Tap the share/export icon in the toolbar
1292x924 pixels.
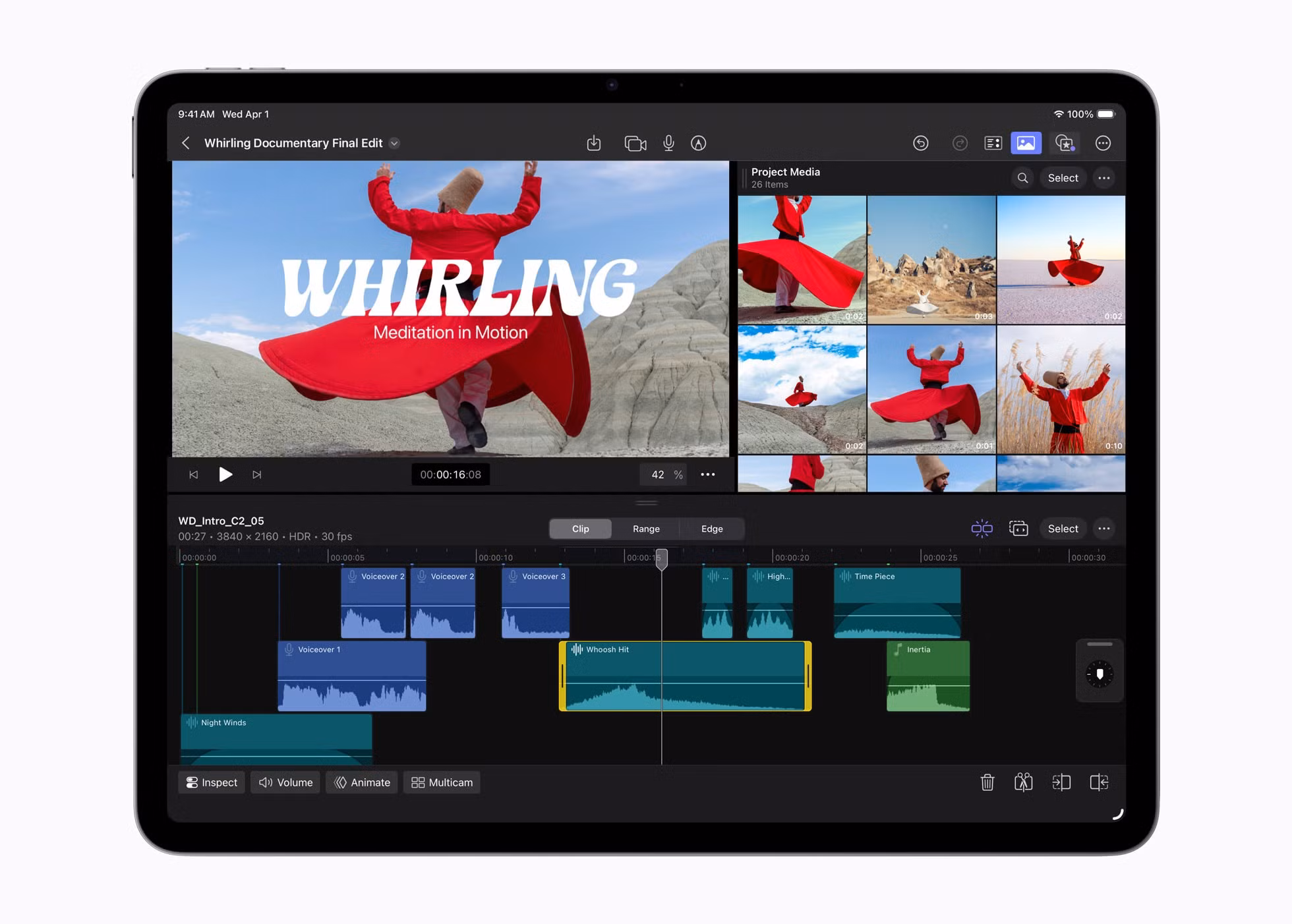click(x=594, y=143)
